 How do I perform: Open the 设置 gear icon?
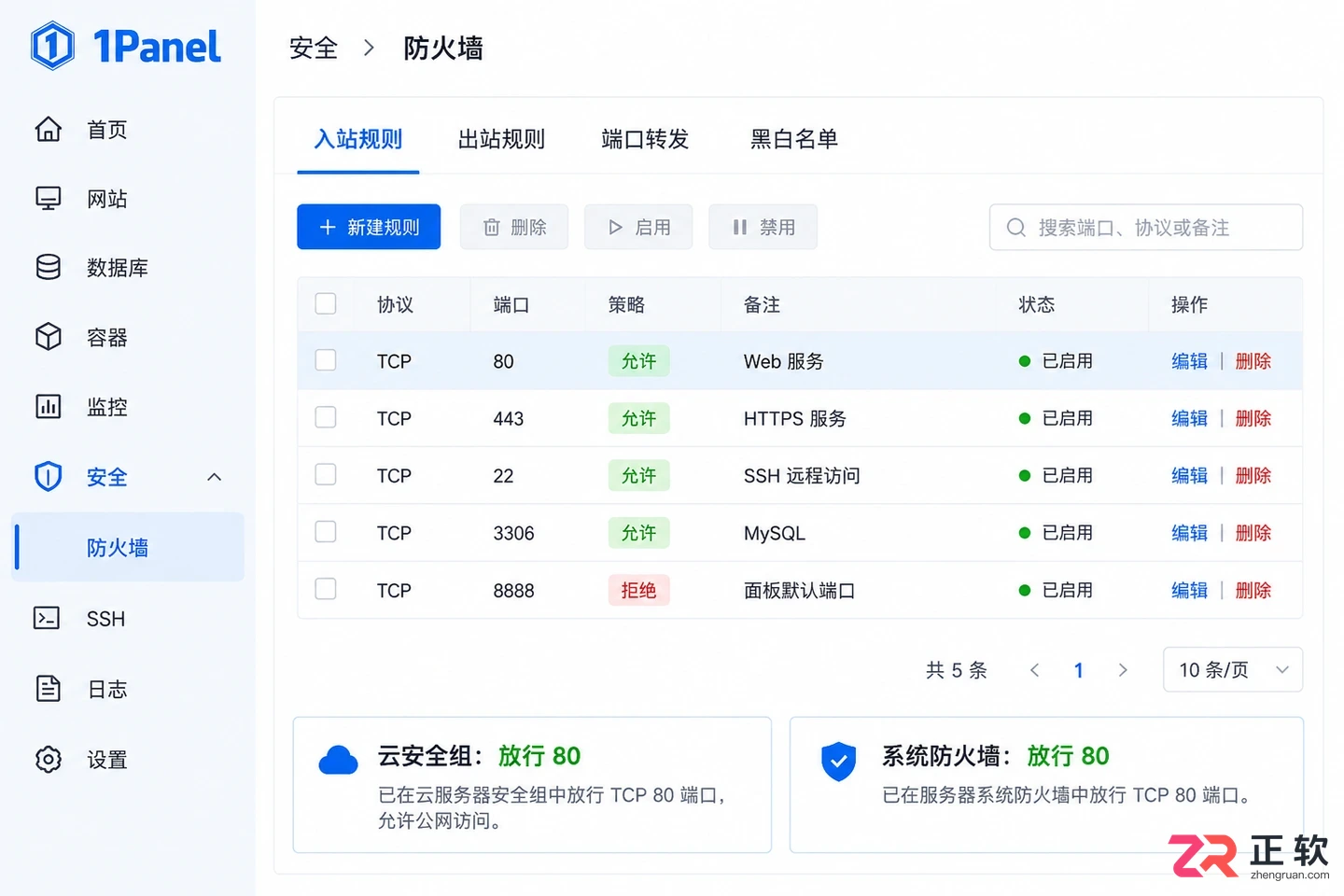(49, 760)
